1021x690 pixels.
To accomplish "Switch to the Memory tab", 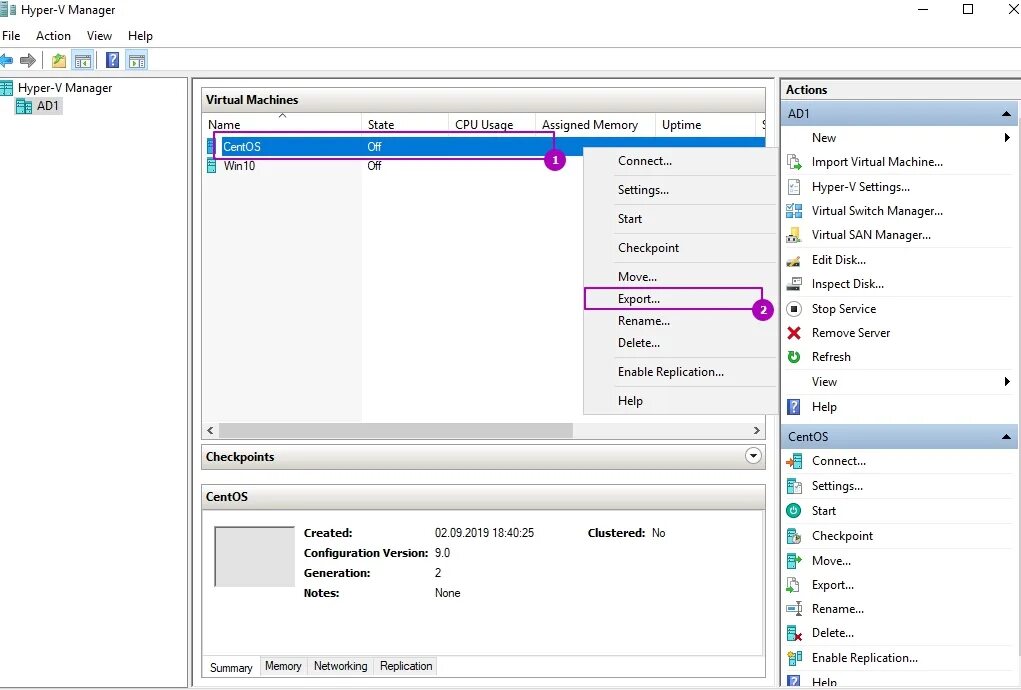I will [x=283, y=666].
